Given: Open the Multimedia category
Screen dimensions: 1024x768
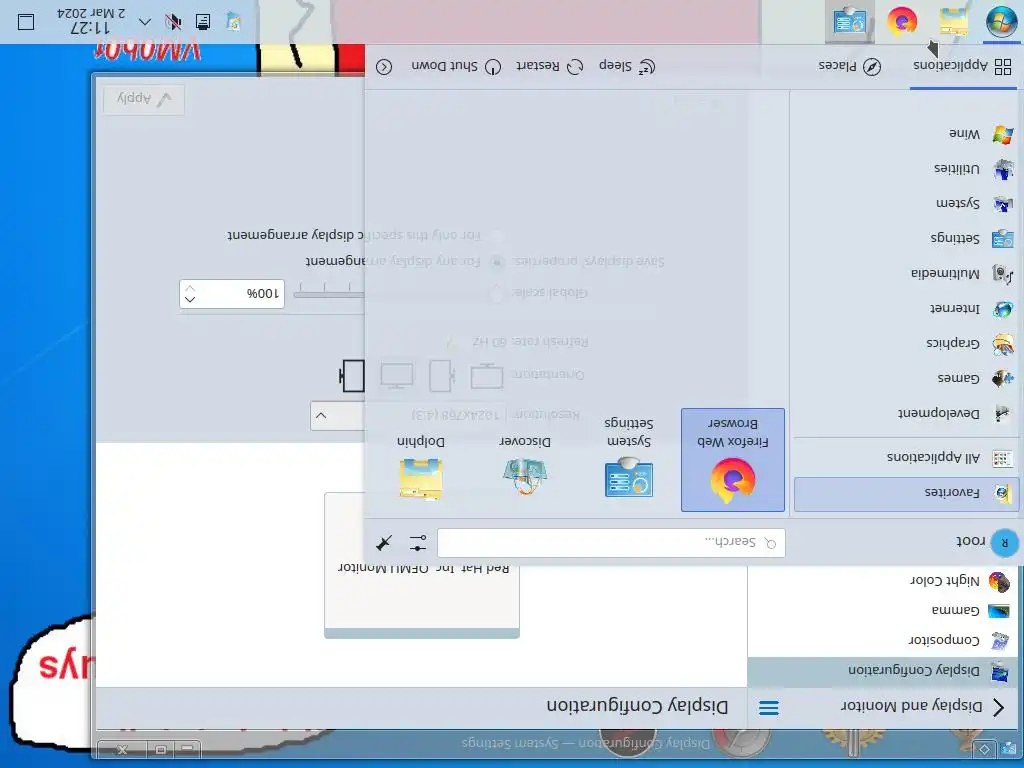Looking at the screenshot, I should [905, 274].
